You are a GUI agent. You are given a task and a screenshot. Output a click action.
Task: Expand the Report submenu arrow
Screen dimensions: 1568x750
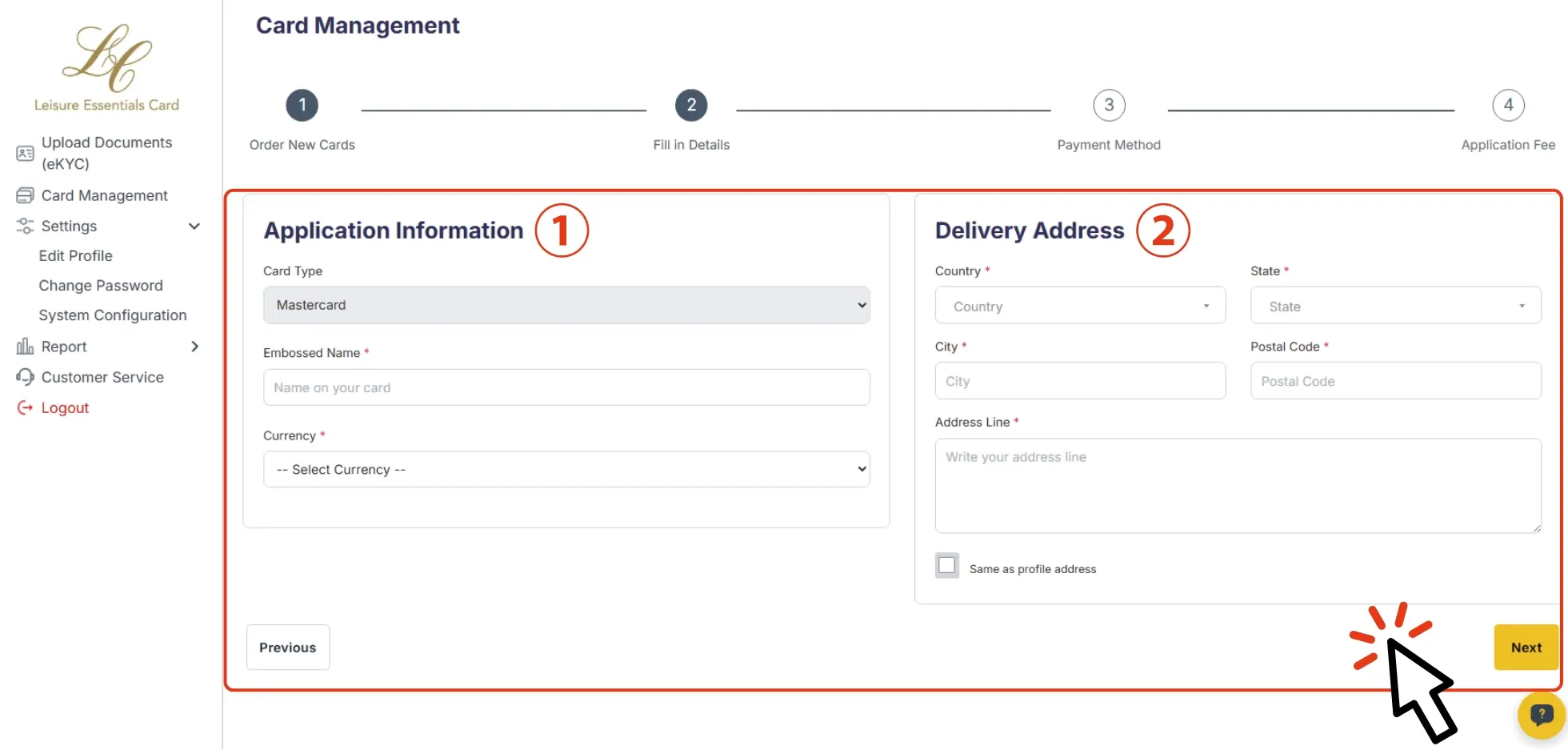(194, 347)
